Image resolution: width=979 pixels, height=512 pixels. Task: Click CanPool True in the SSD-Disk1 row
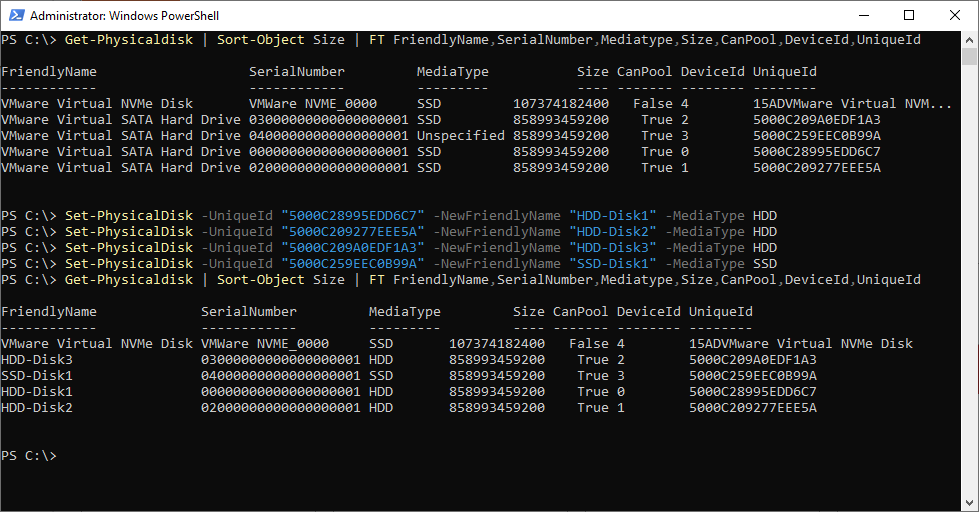click(593, 376)
